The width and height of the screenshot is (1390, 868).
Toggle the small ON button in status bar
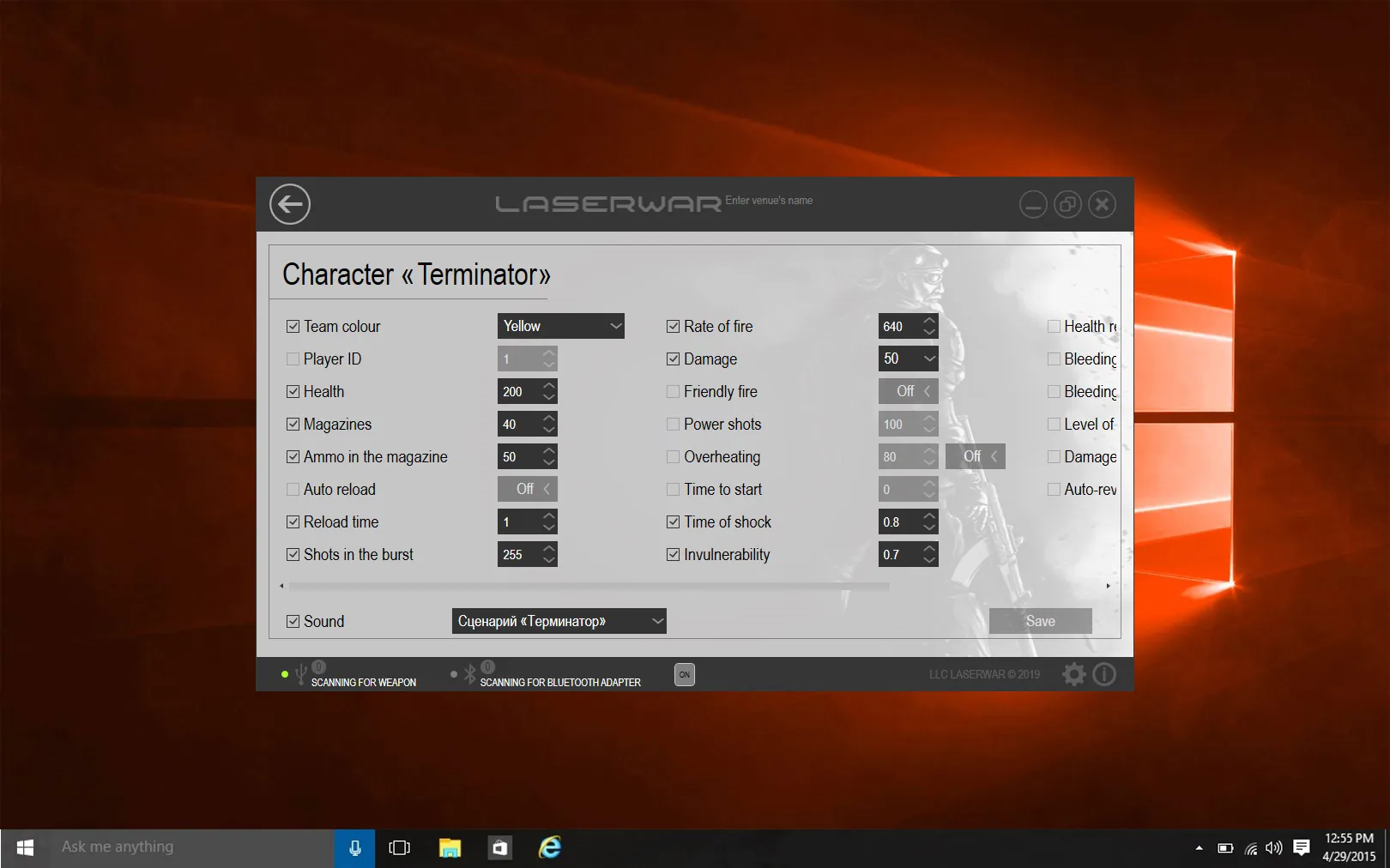pos(685,674)
